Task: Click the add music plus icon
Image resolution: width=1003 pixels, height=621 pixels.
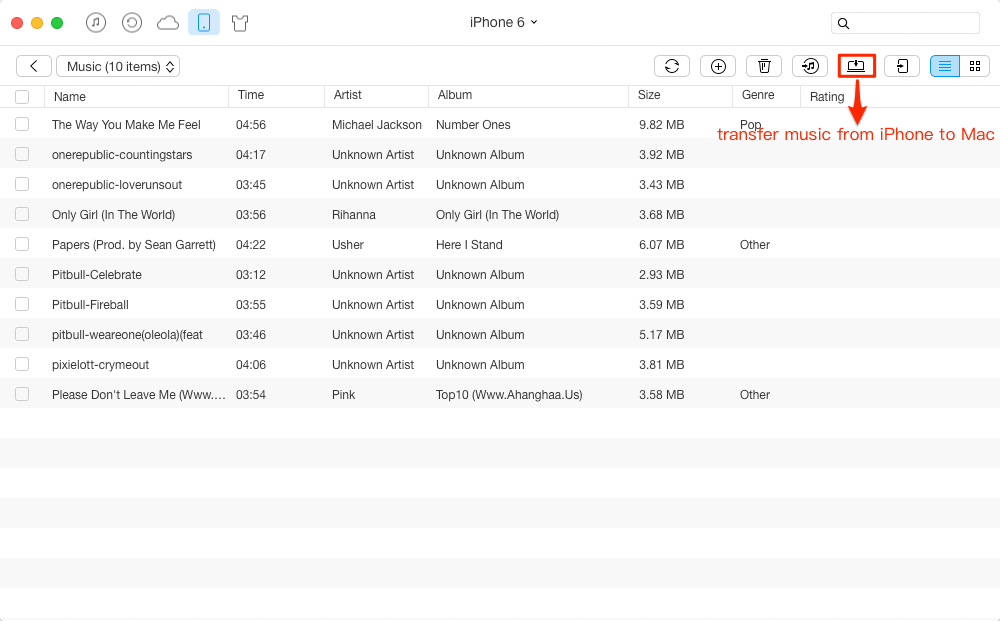Action: point(718,66)
